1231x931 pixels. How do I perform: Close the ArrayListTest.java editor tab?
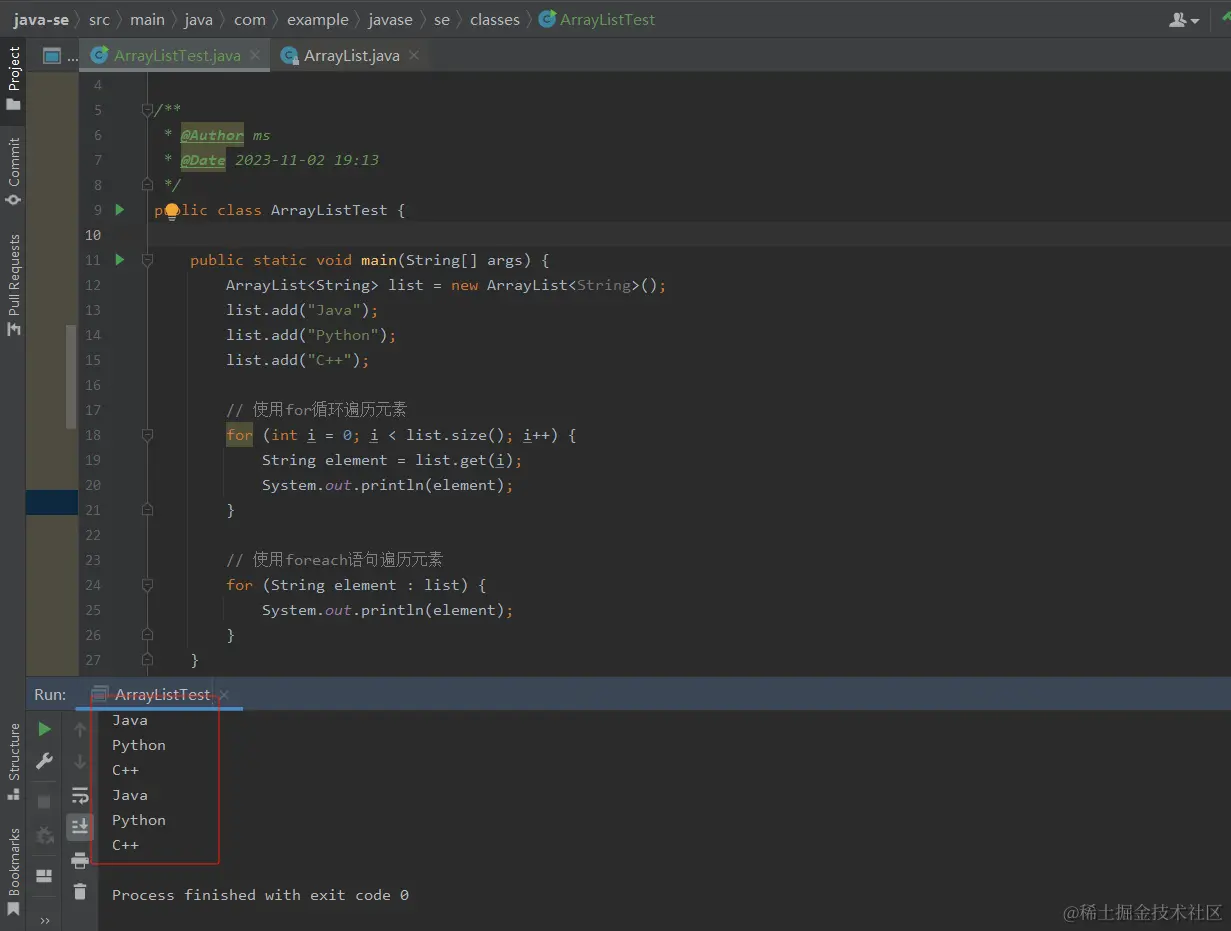[256, 56]
